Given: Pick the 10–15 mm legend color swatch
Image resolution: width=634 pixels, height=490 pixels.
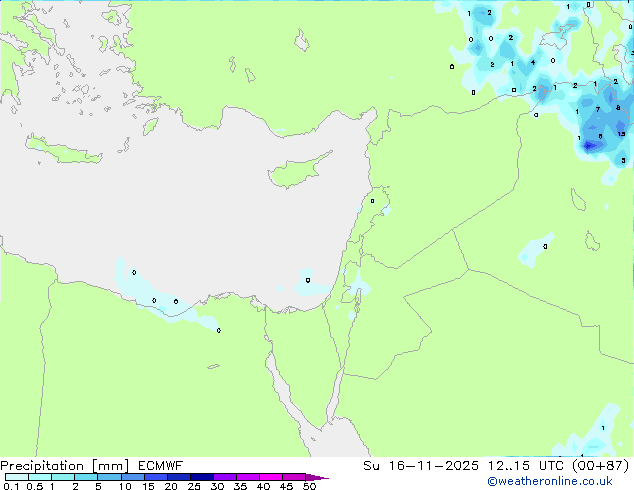Looking at the screenshot, I should (133, 477).
